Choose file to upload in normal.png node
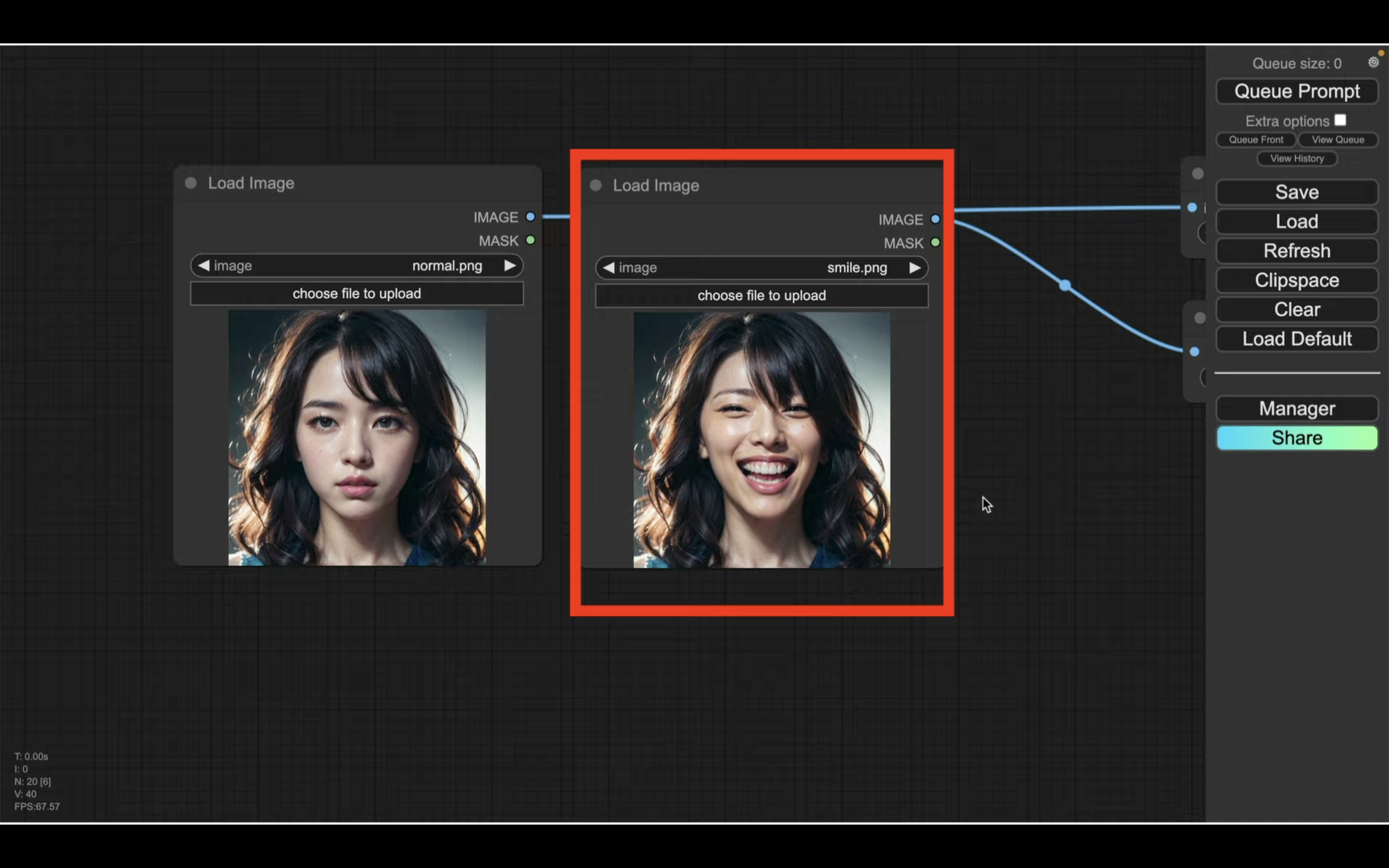The width and height of the screenshot is (1389, 868). [x=356, y=293]
